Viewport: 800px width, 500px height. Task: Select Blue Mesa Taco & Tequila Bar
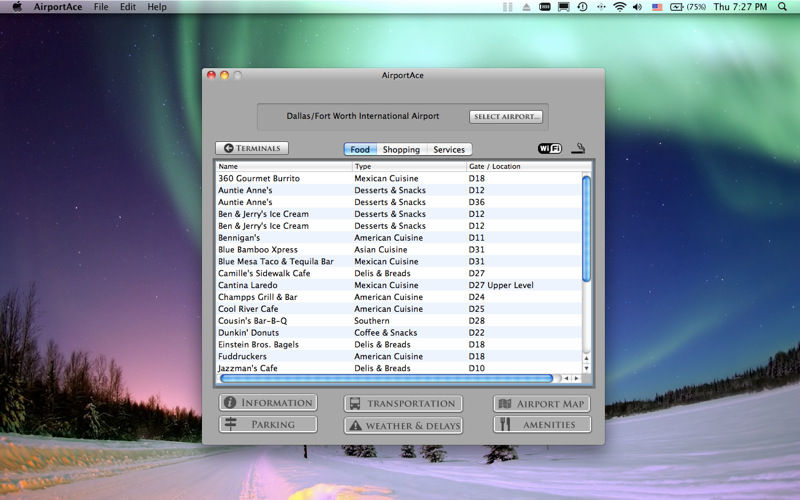click(399, 261)
